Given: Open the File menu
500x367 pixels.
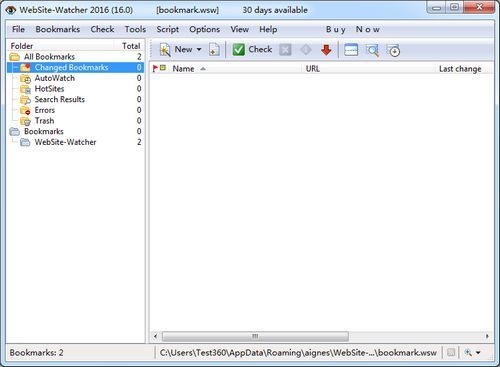Looking at the screenshot, I should tap(18, 29).
